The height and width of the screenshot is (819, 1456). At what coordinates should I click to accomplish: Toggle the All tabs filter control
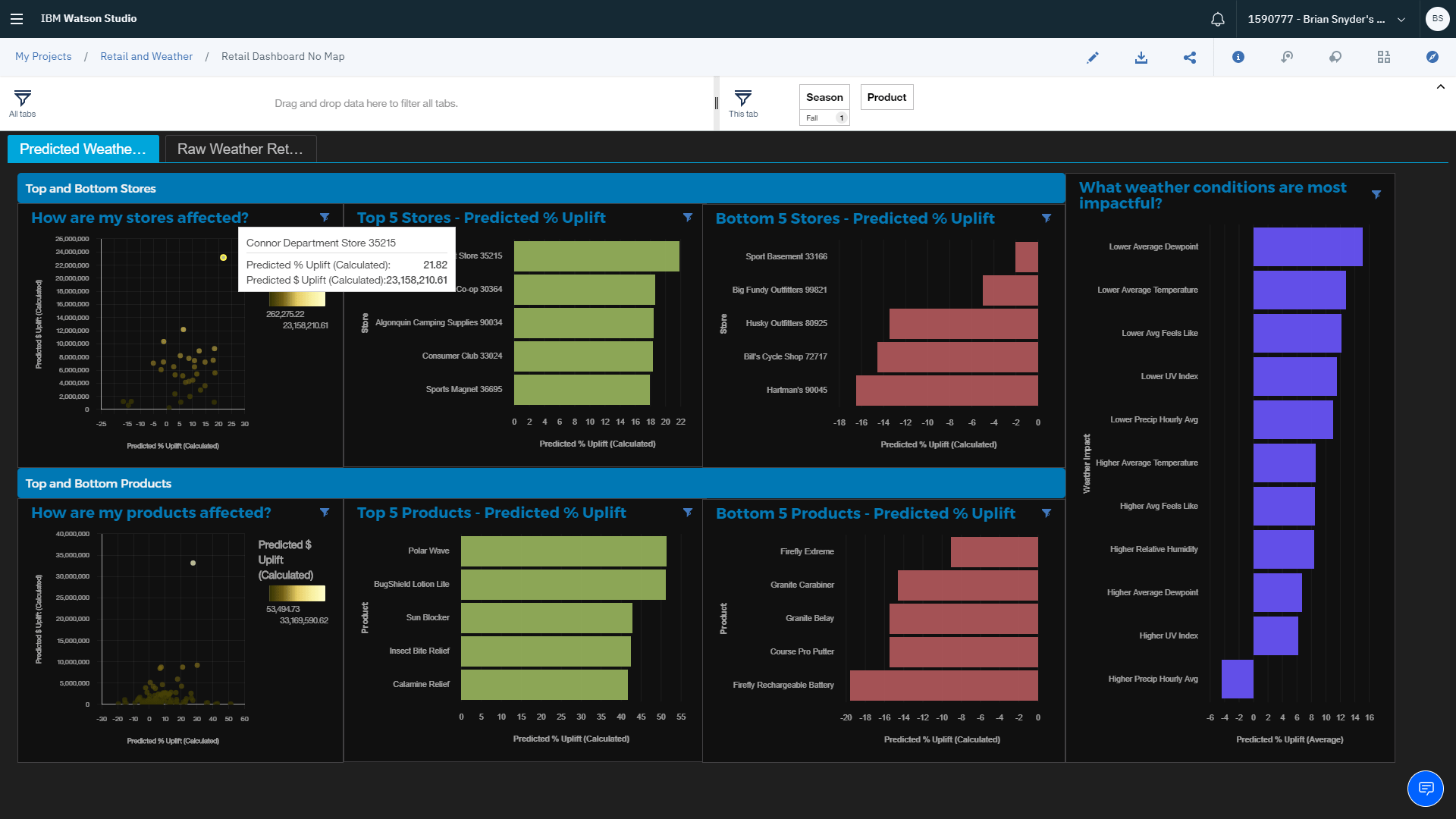[x=21, y=103]
